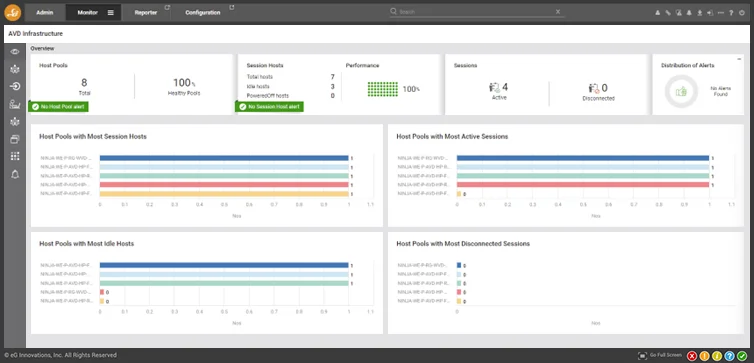The width and height of the screenshot is (754, 363).
Task: Open the question mark help icon
Action: (x=731, y=13)
